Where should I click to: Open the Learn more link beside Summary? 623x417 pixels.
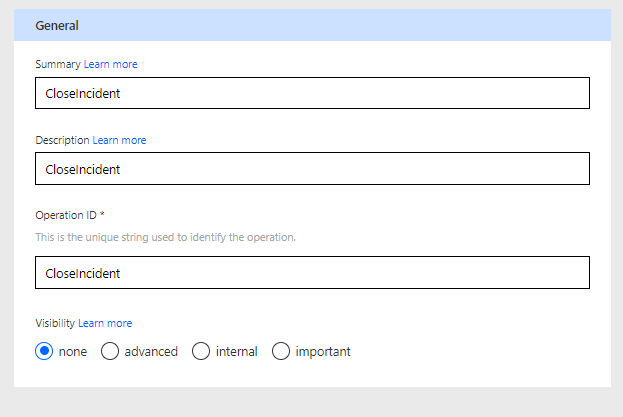(110, 64)
